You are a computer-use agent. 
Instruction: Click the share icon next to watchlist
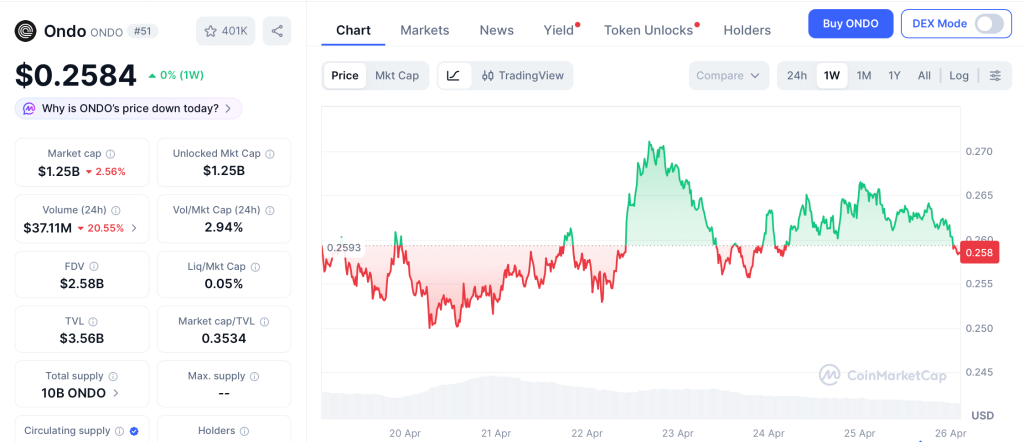[277, 31]
